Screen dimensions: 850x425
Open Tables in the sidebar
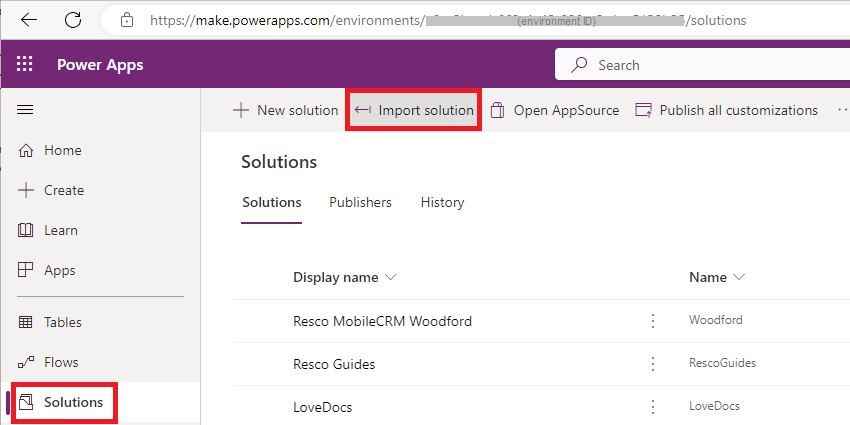click(x=62, y=322)
